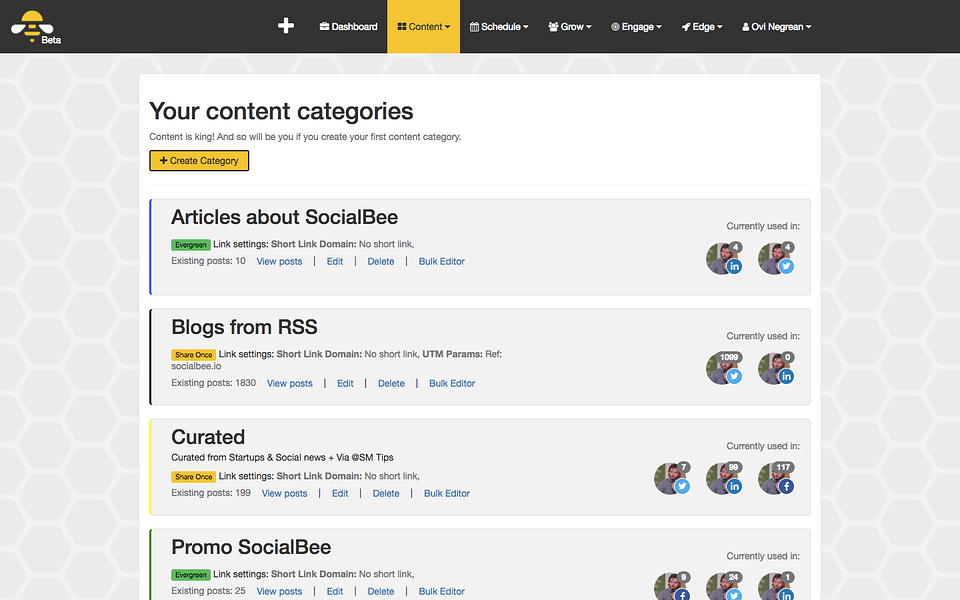Click the Curated category heading

click(x=208, y=437)
